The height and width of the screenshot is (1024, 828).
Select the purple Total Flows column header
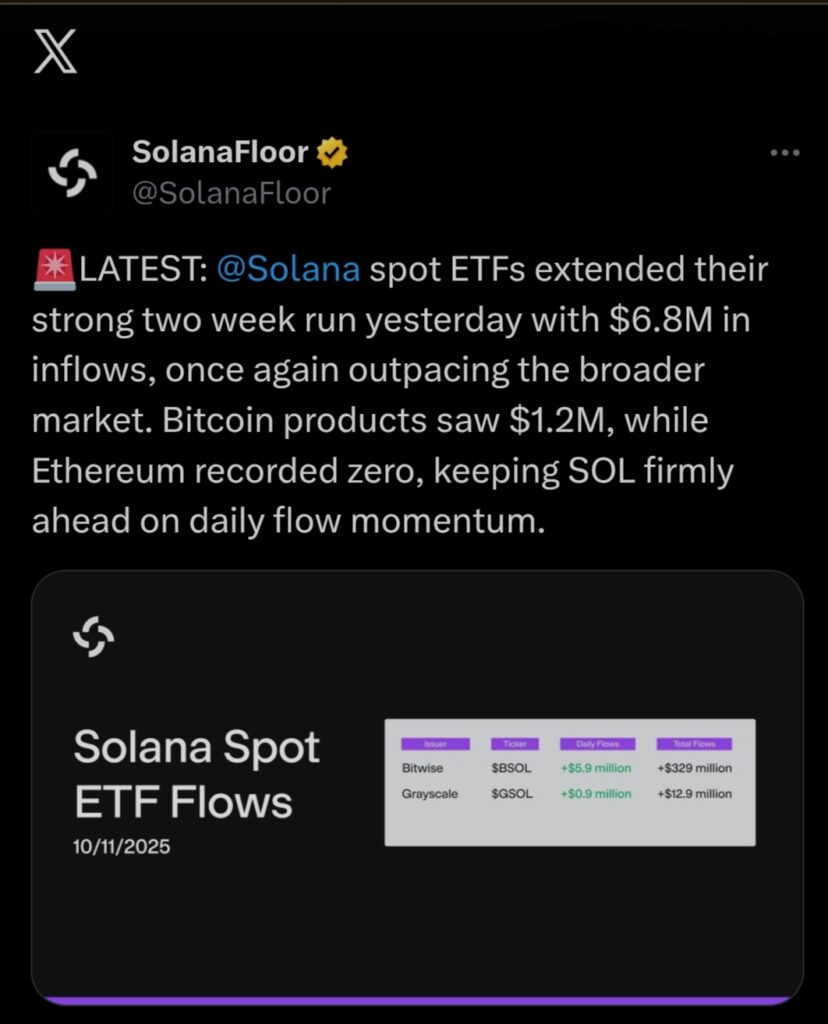pos(696,743)
